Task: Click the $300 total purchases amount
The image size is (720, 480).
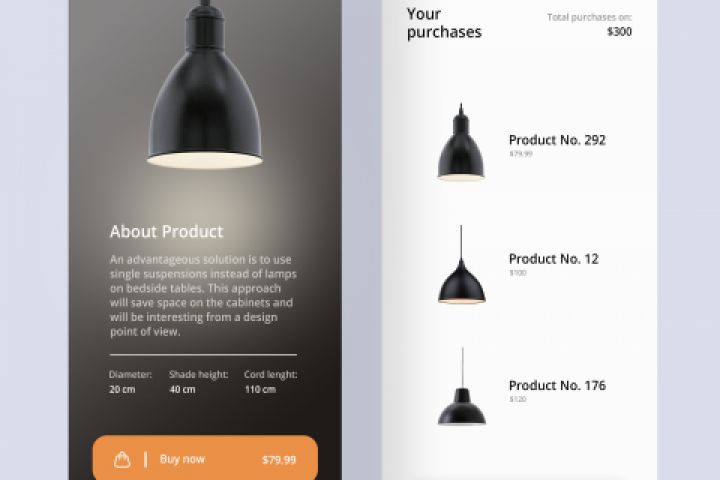Action: 619,32
